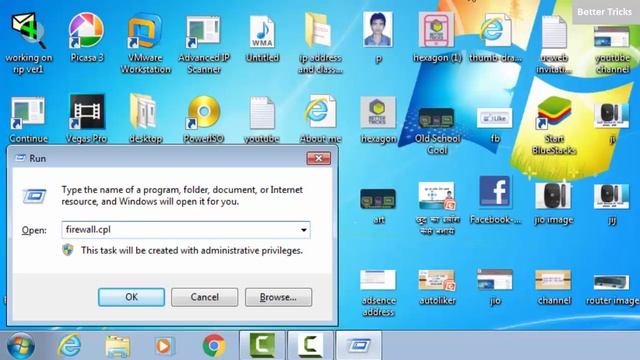This screenshot has width=640, height=360.
Task: Select the working on np ver1 icon
Action: [x=29, y=43]
